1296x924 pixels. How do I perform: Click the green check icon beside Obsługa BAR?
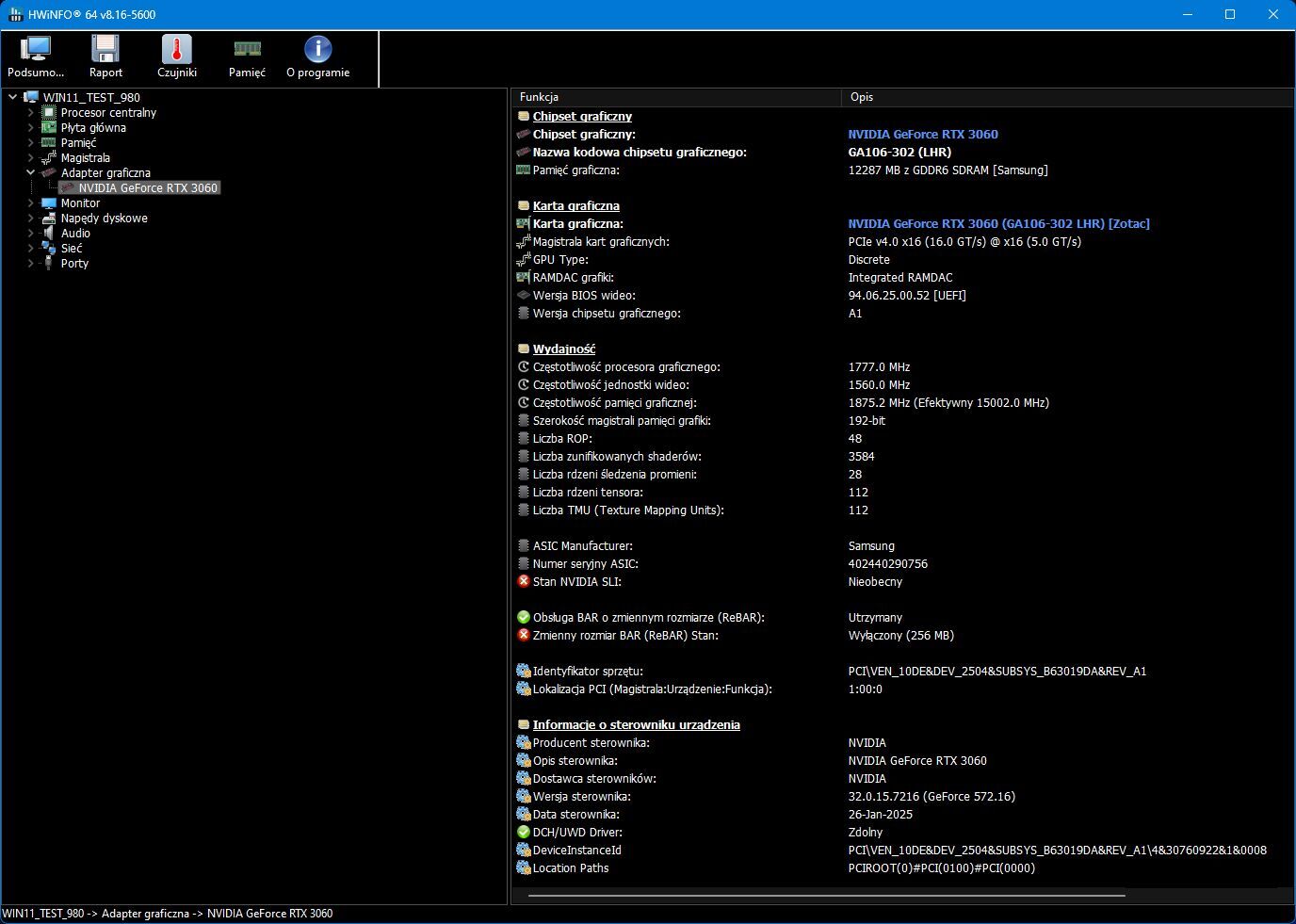(x=524, y=617)
